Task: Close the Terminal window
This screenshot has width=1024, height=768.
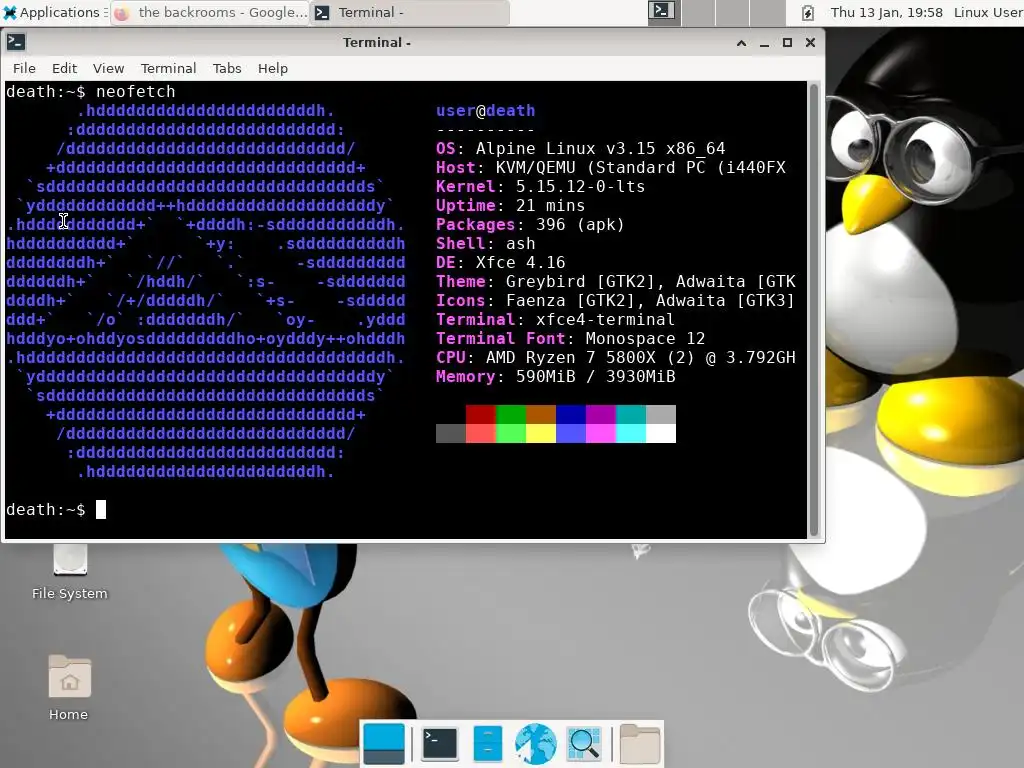Action: point(810,42)
